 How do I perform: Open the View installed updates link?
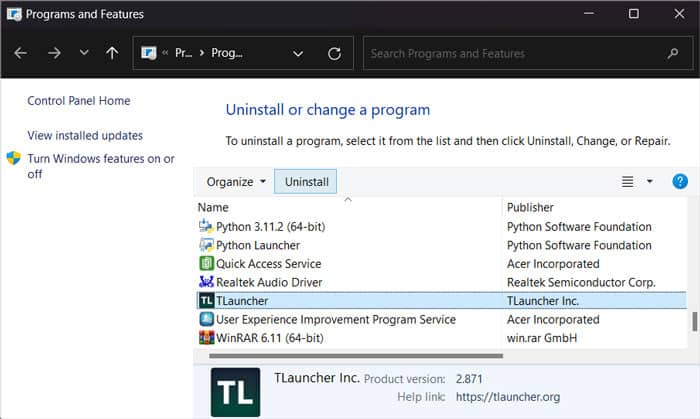point(85,136)
